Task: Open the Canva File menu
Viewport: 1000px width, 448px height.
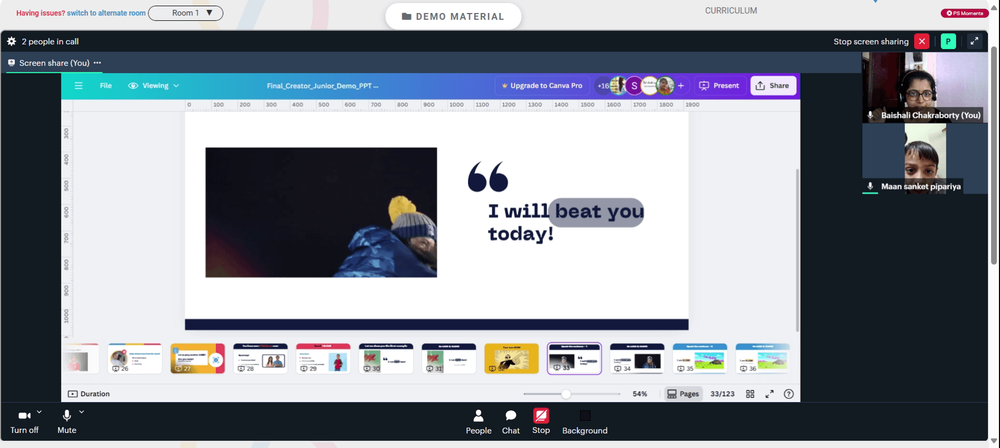Action: point(106,86)
